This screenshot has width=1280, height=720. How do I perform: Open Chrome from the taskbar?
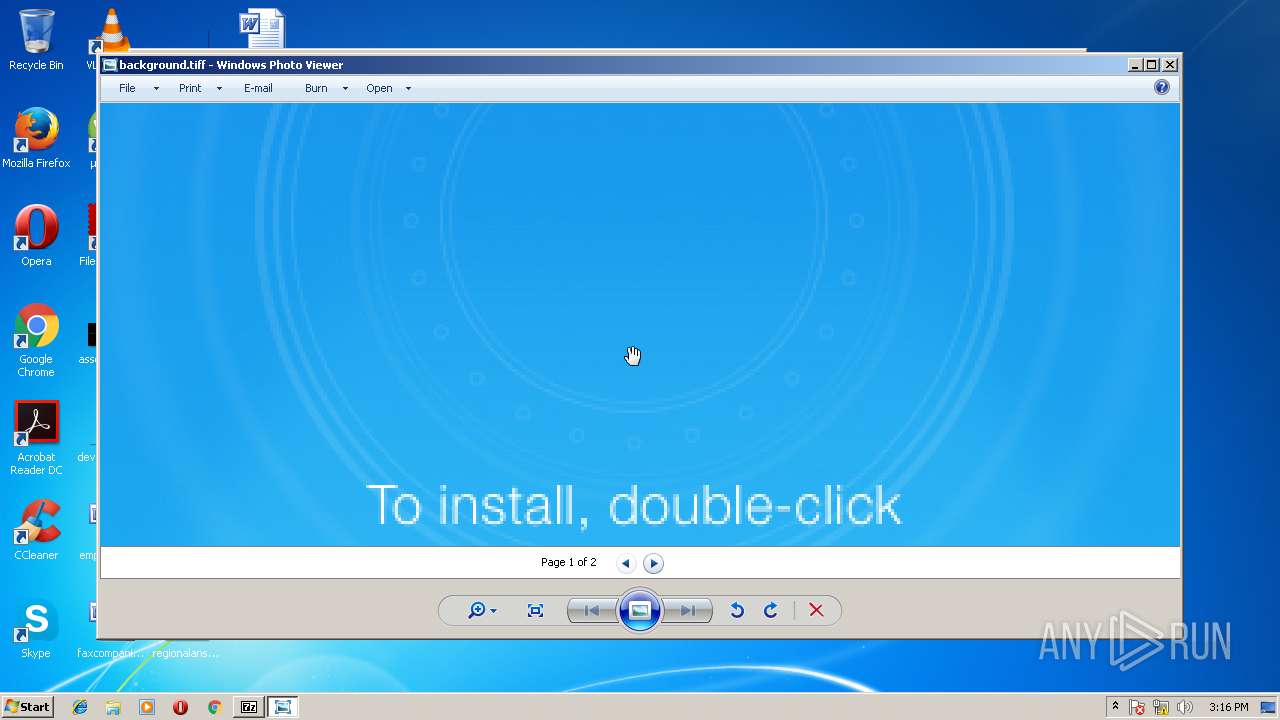(214, 707)
